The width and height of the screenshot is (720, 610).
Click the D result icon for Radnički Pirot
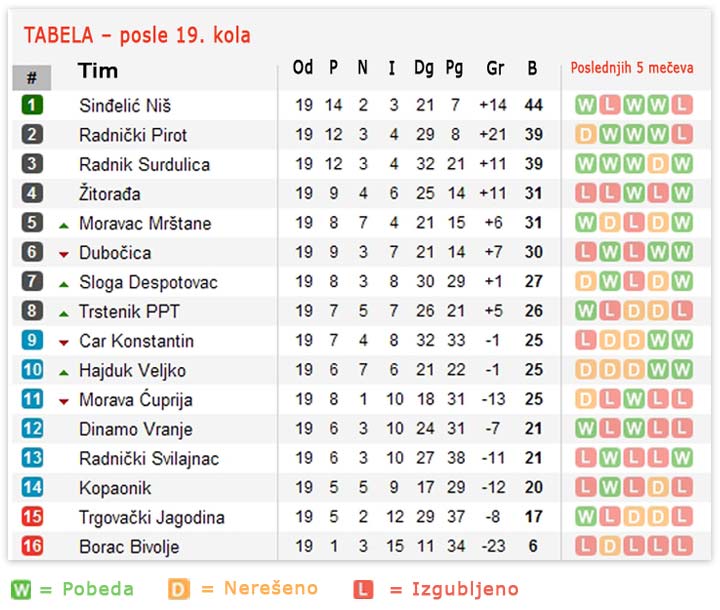[x=585, y=135]
